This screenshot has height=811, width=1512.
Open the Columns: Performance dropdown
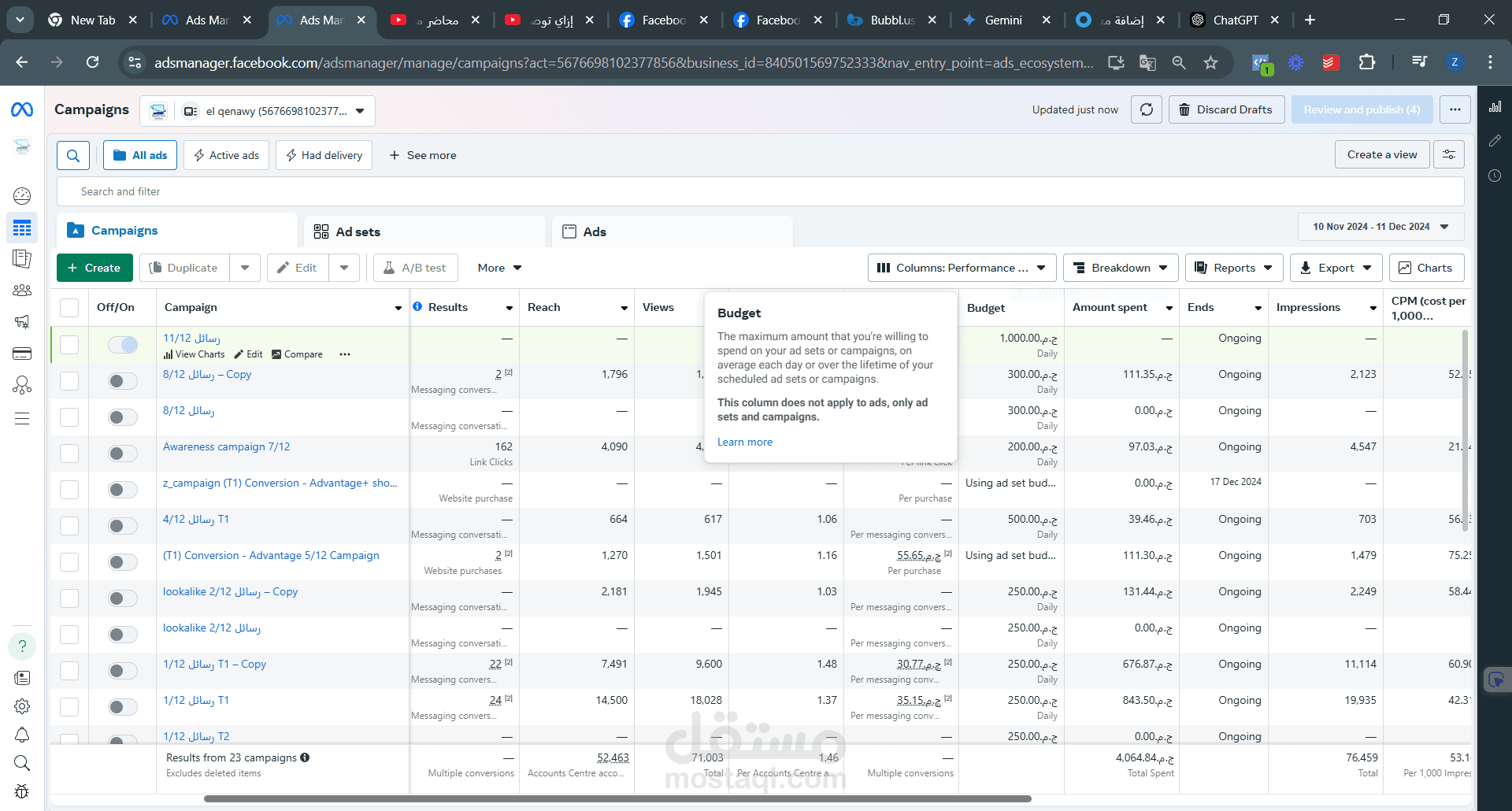pos(962,268)
